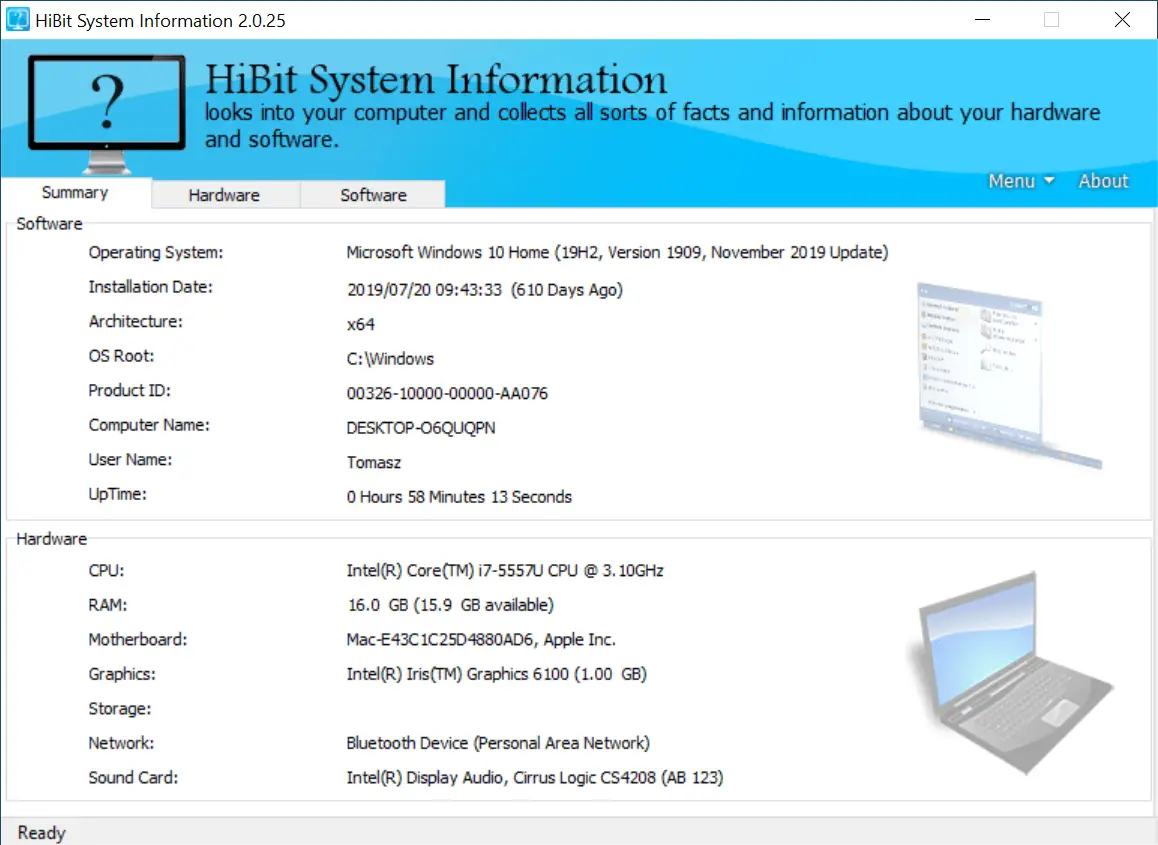This screenshot has width=1158, height=845.
Task: Select the Operating System value text
Action: [617, 253]
